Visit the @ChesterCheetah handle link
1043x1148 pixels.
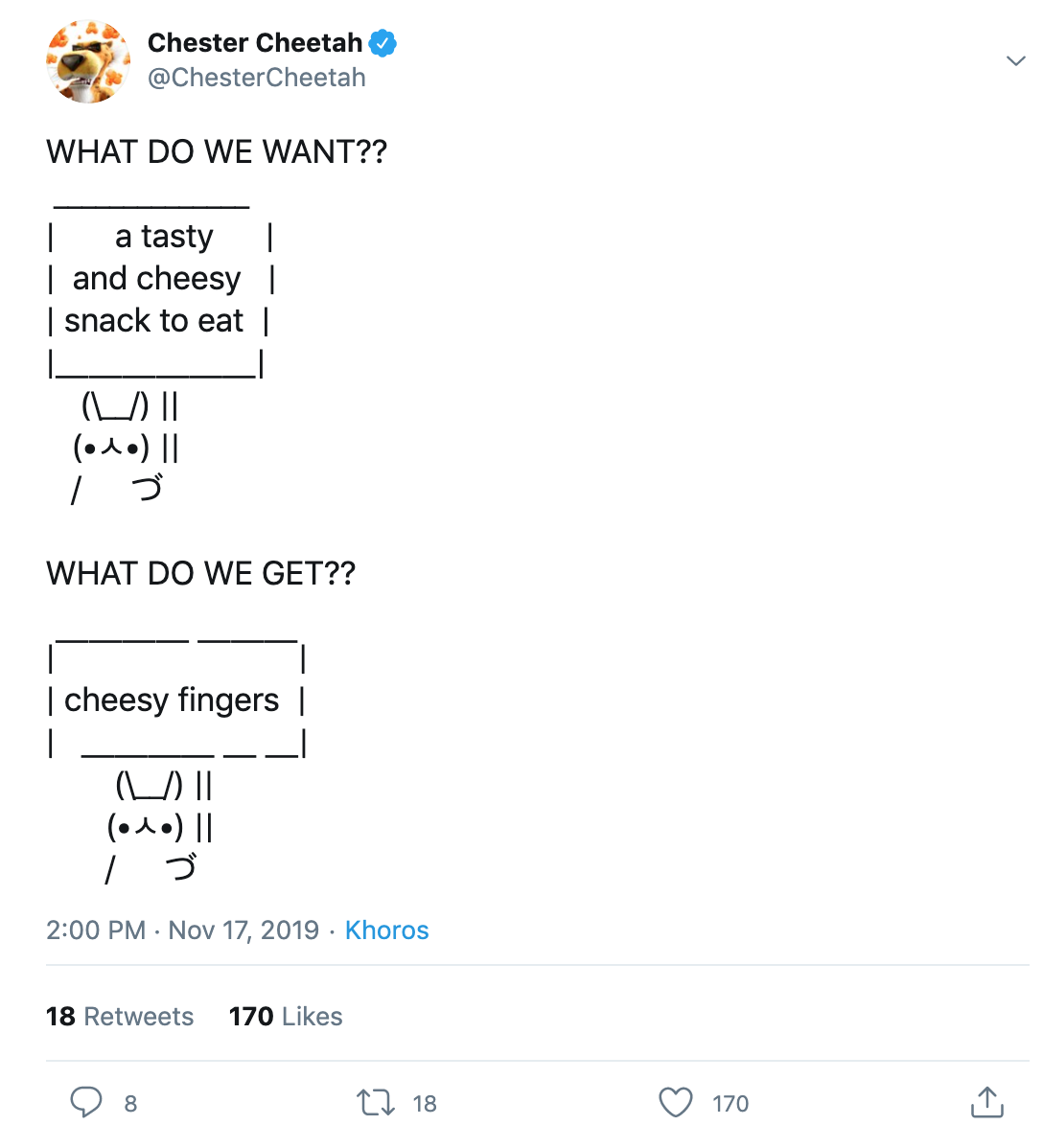257,78
